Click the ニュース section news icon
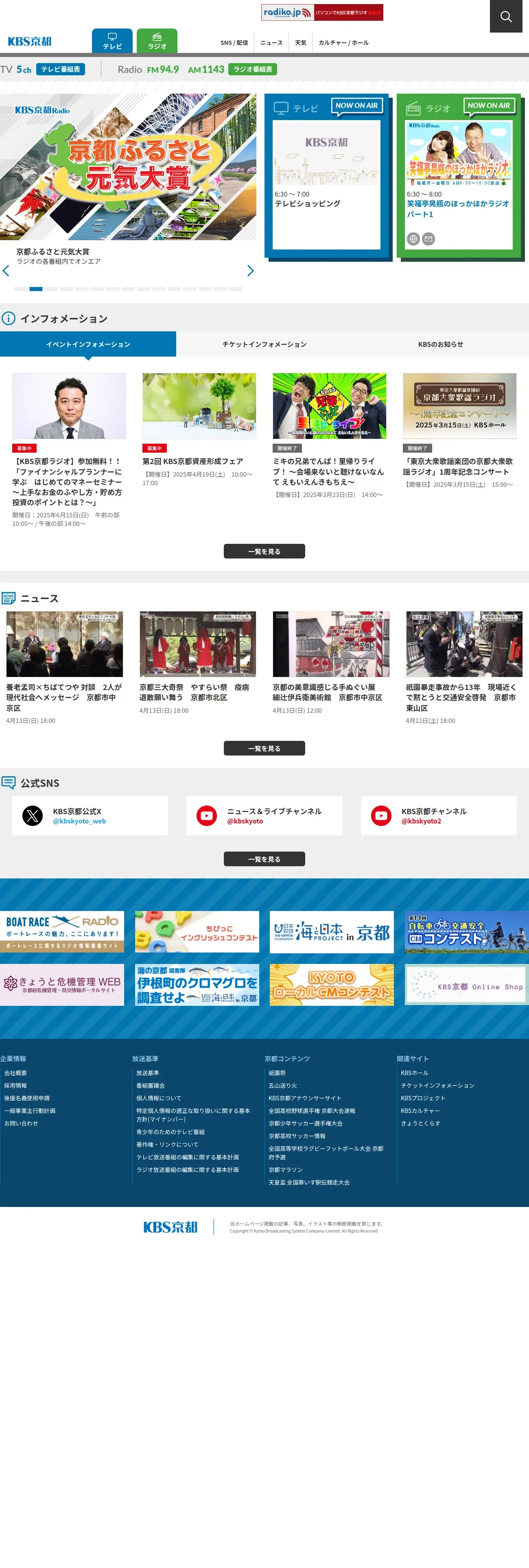Screen dimensions: 529x1568 click(9, 598)
